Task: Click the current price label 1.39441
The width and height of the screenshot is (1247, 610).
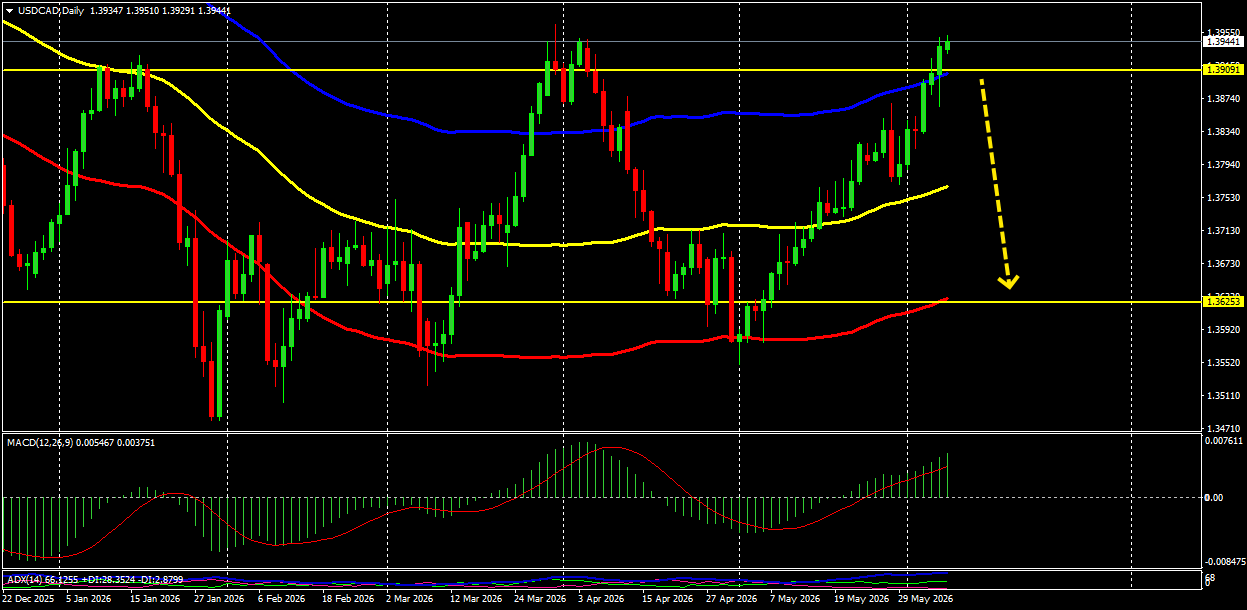Action: 1223,42
